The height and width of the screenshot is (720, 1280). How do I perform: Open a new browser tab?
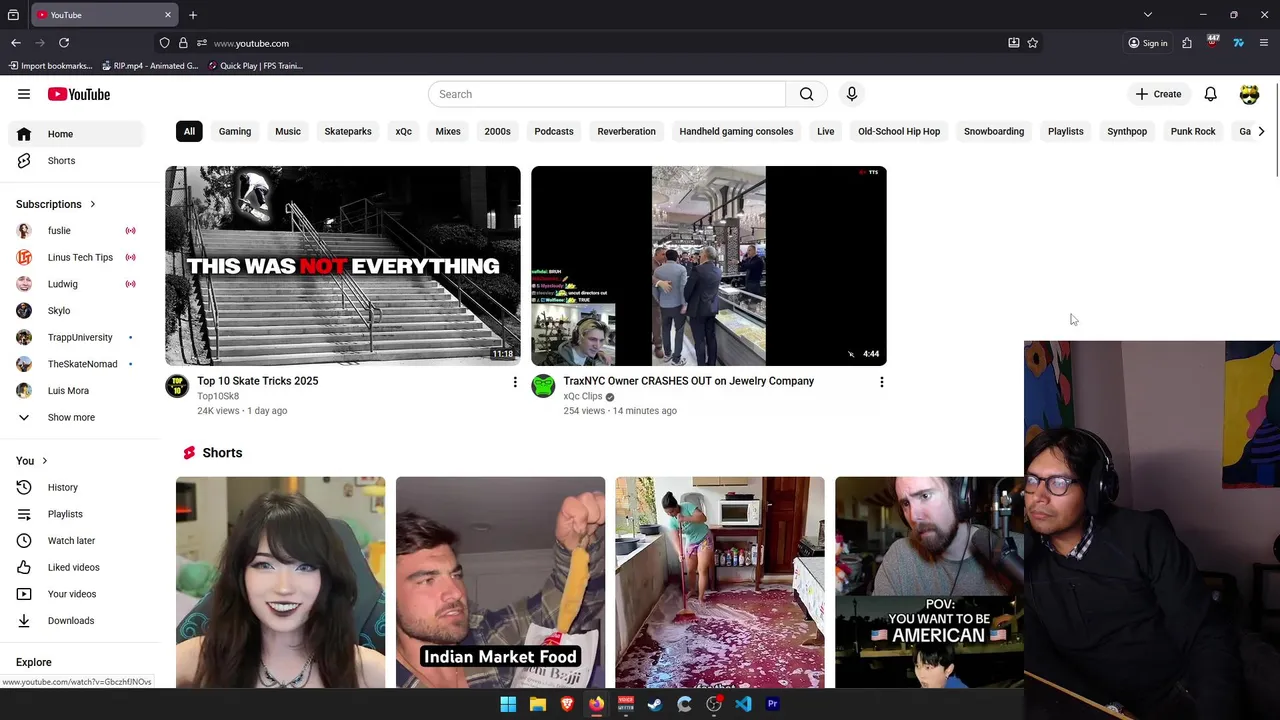[193, 15]
